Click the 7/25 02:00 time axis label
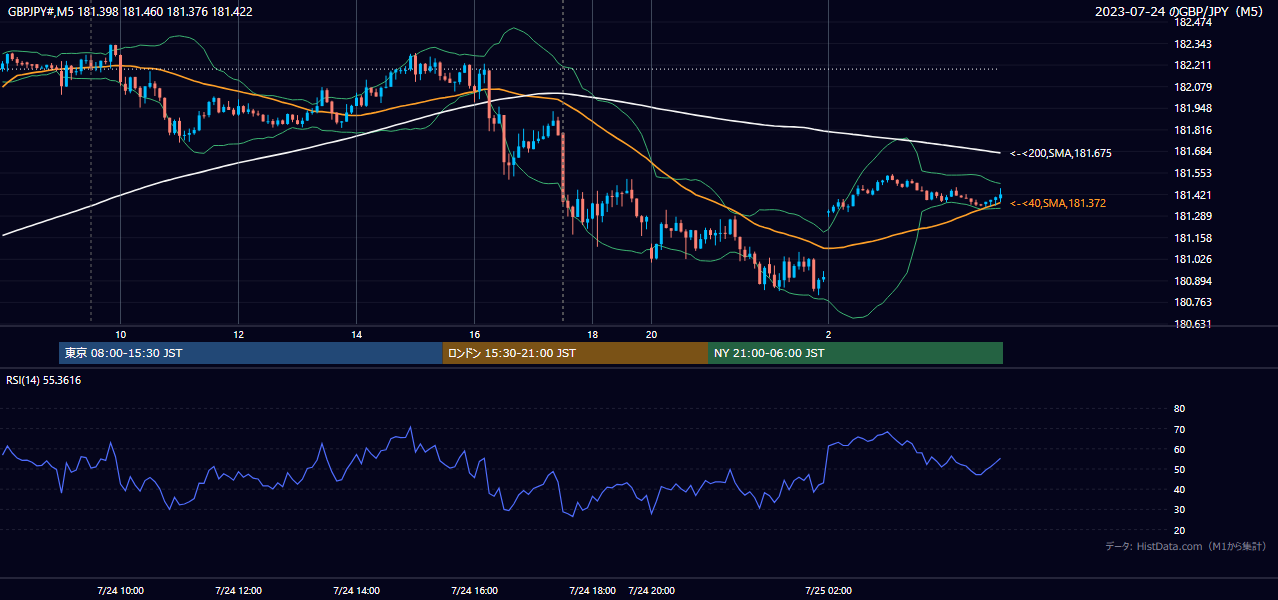 (828, 591)
